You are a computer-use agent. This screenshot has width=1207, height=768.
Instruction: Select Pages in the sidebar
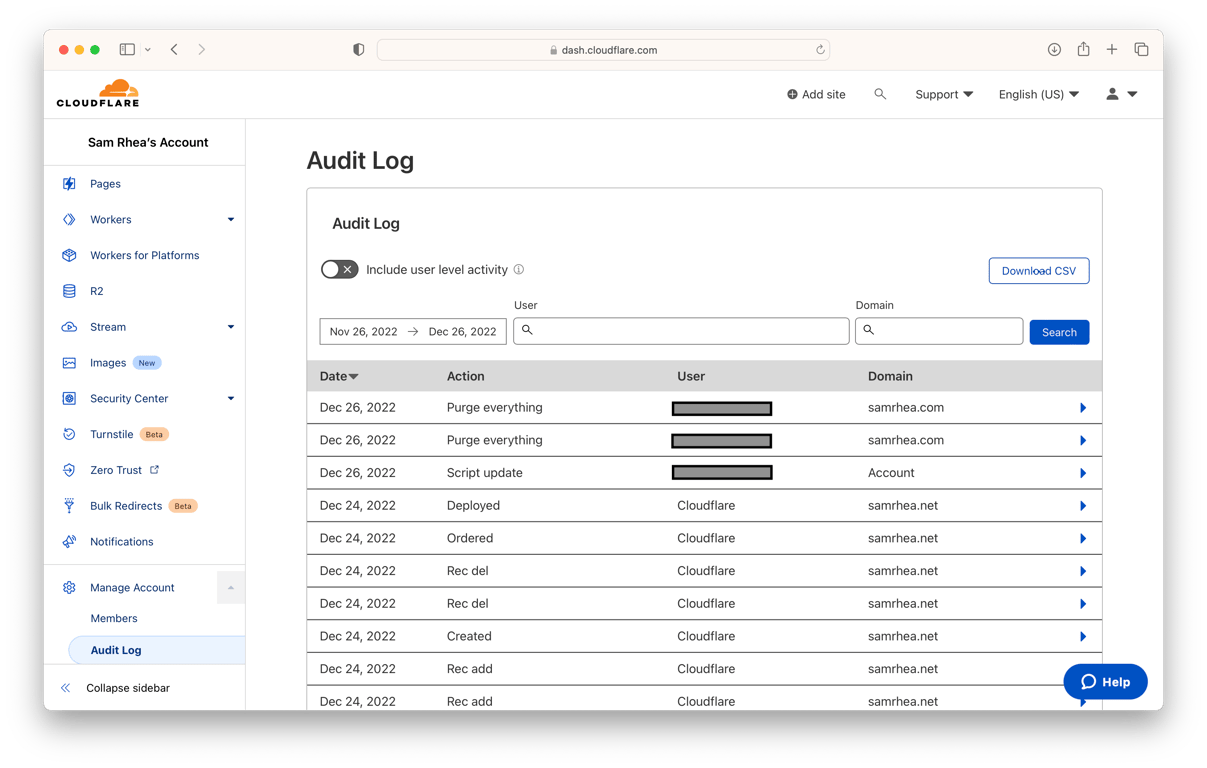[68, 184]
